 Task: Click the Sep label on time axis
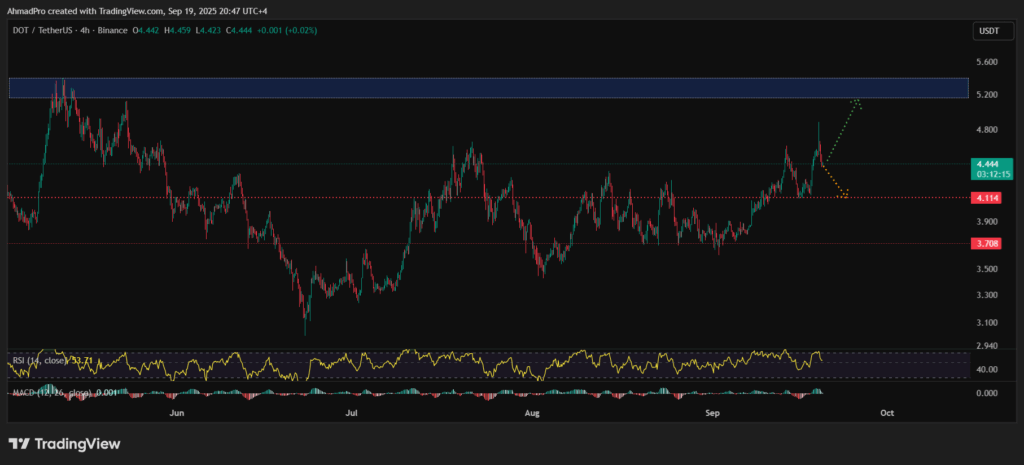(x=713, y=414)
